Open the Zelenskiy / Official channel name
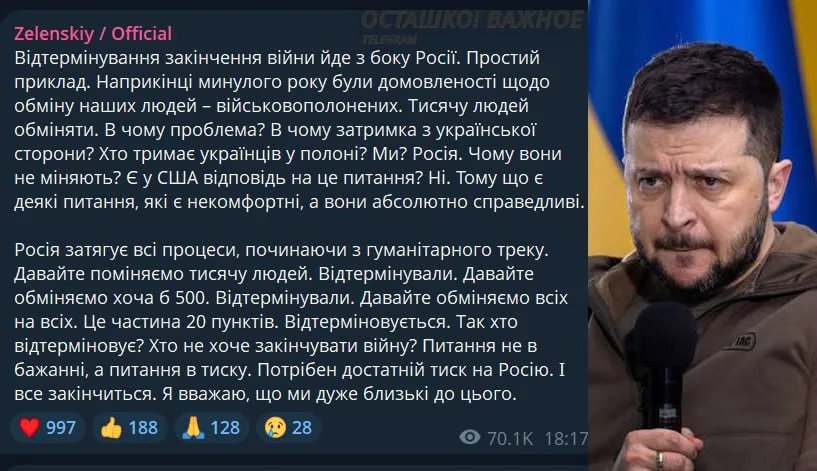The width and height of the screenshot is (817, 471). 93,33
